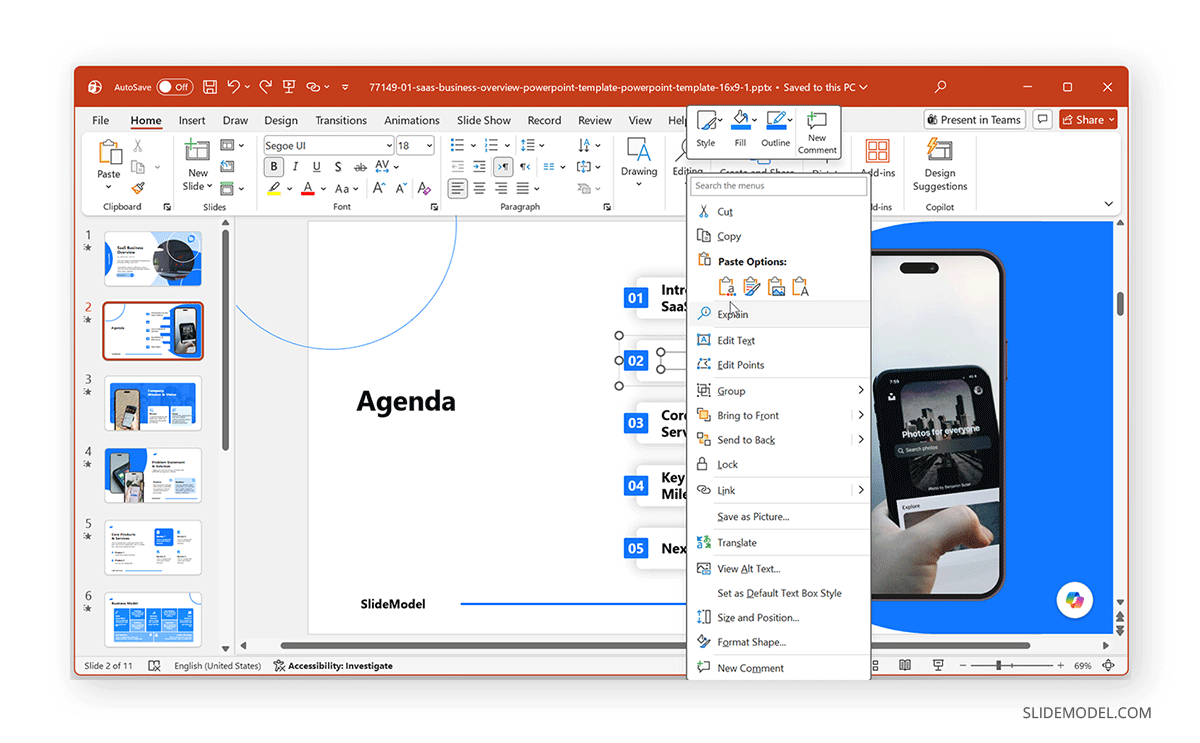Add New Comment from mini toolbar
The height and width of the screenshot is (743, 1200).
coord(817,133)
